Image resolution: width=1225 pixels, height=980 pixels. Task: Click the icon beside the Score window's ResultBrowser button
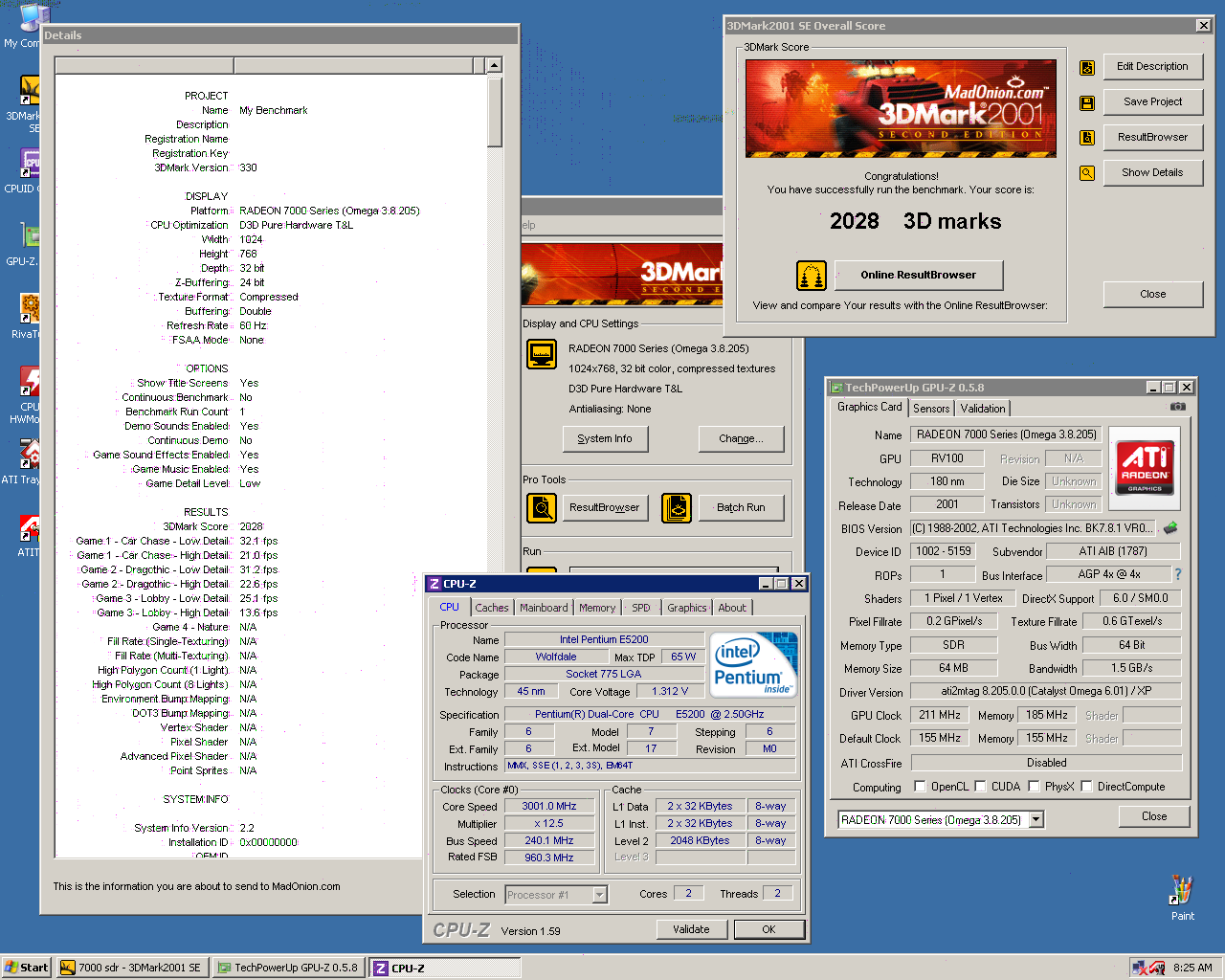[1087, 138]
